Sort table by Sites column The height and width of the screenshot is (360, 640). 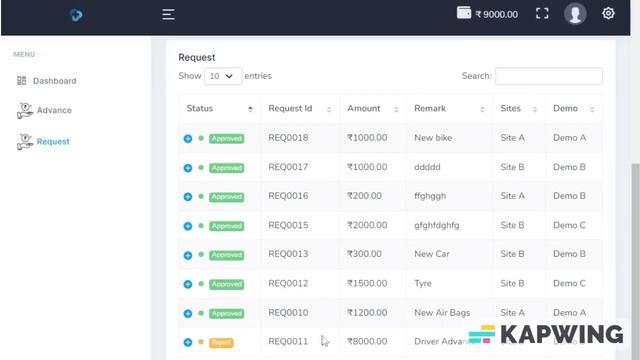519,109
